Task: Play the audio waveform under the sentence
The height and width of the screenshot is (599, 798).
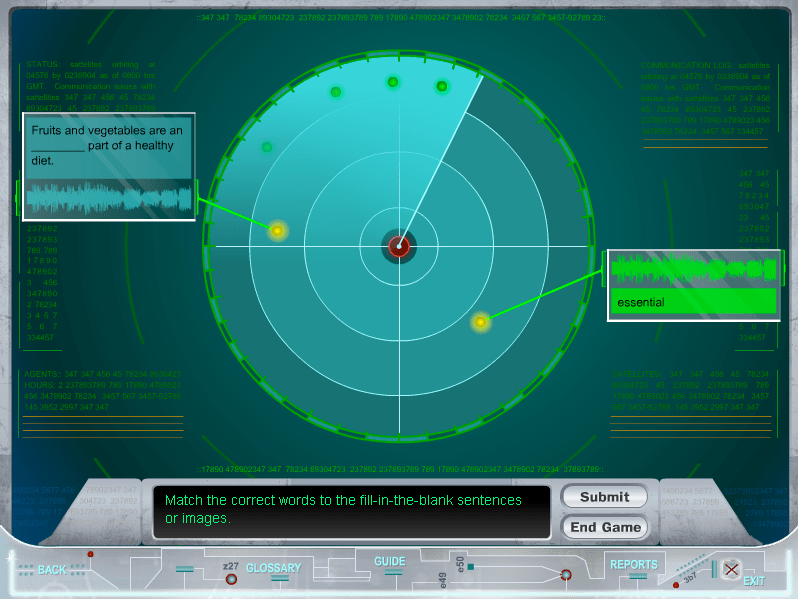Action: 108,197
